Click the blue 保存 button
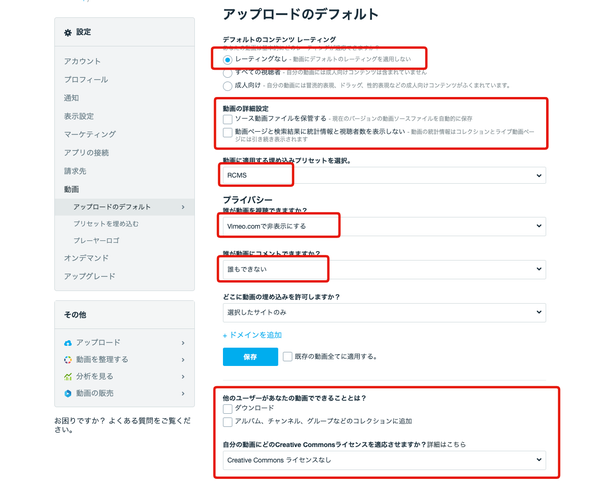This screenshot has height=492, width=600. [x=250, y=357]
